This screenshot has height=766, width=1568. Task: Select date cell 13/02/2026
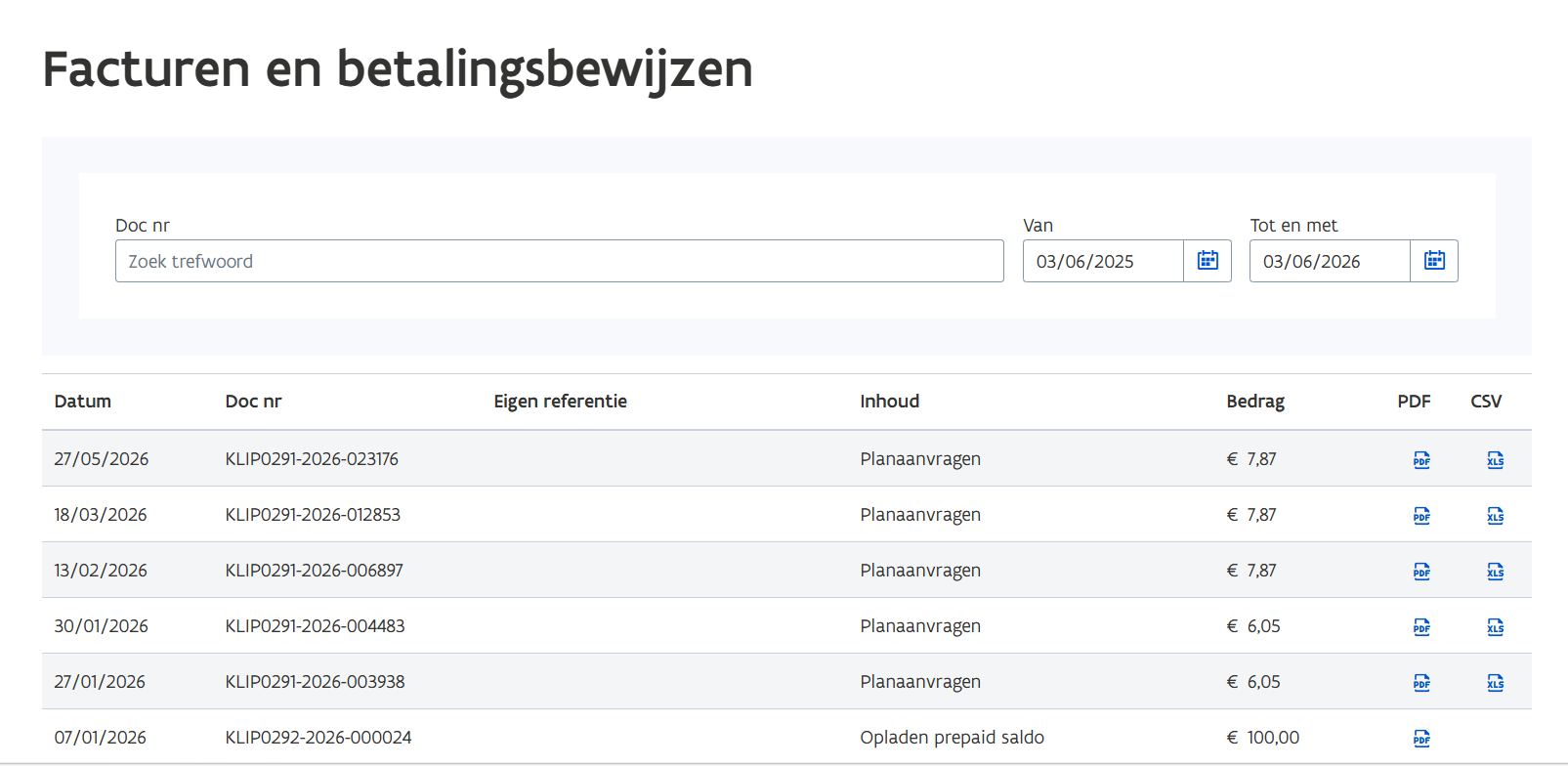click(x=101, y=571)
